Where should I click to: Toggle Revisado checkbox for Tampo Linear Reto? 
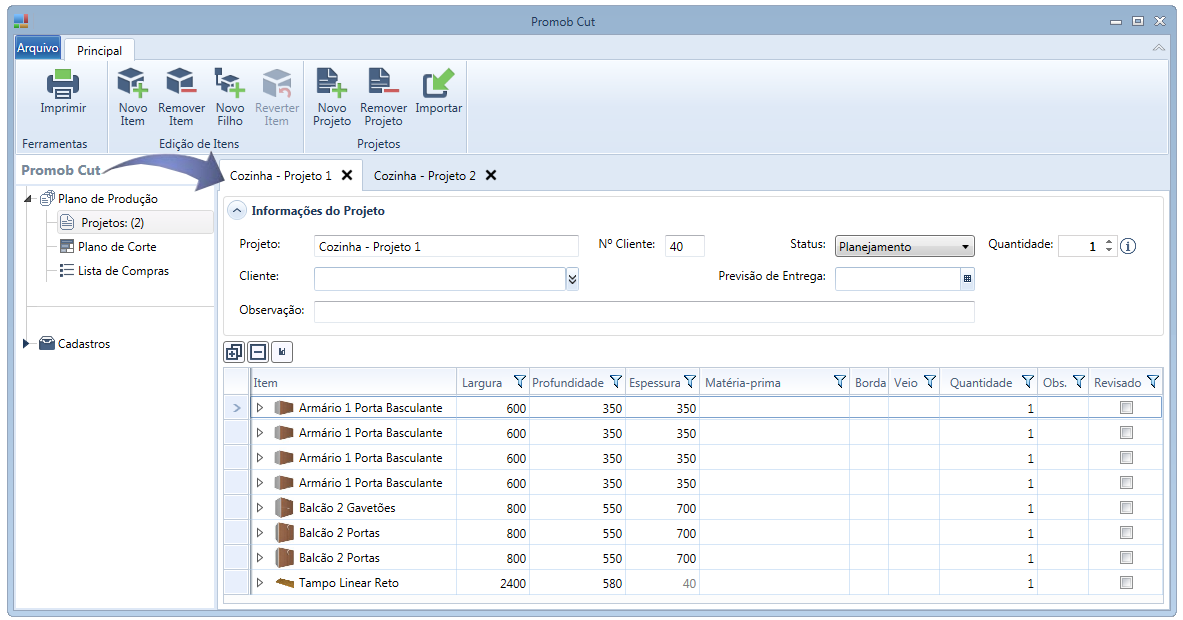(x=1126, y=583)
